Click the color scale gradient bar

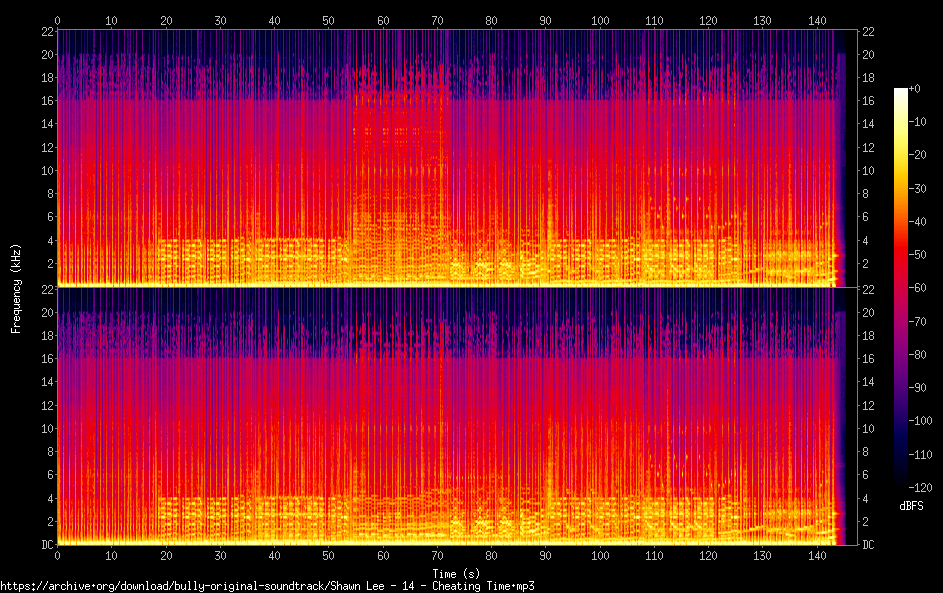(x=900, y=287)
